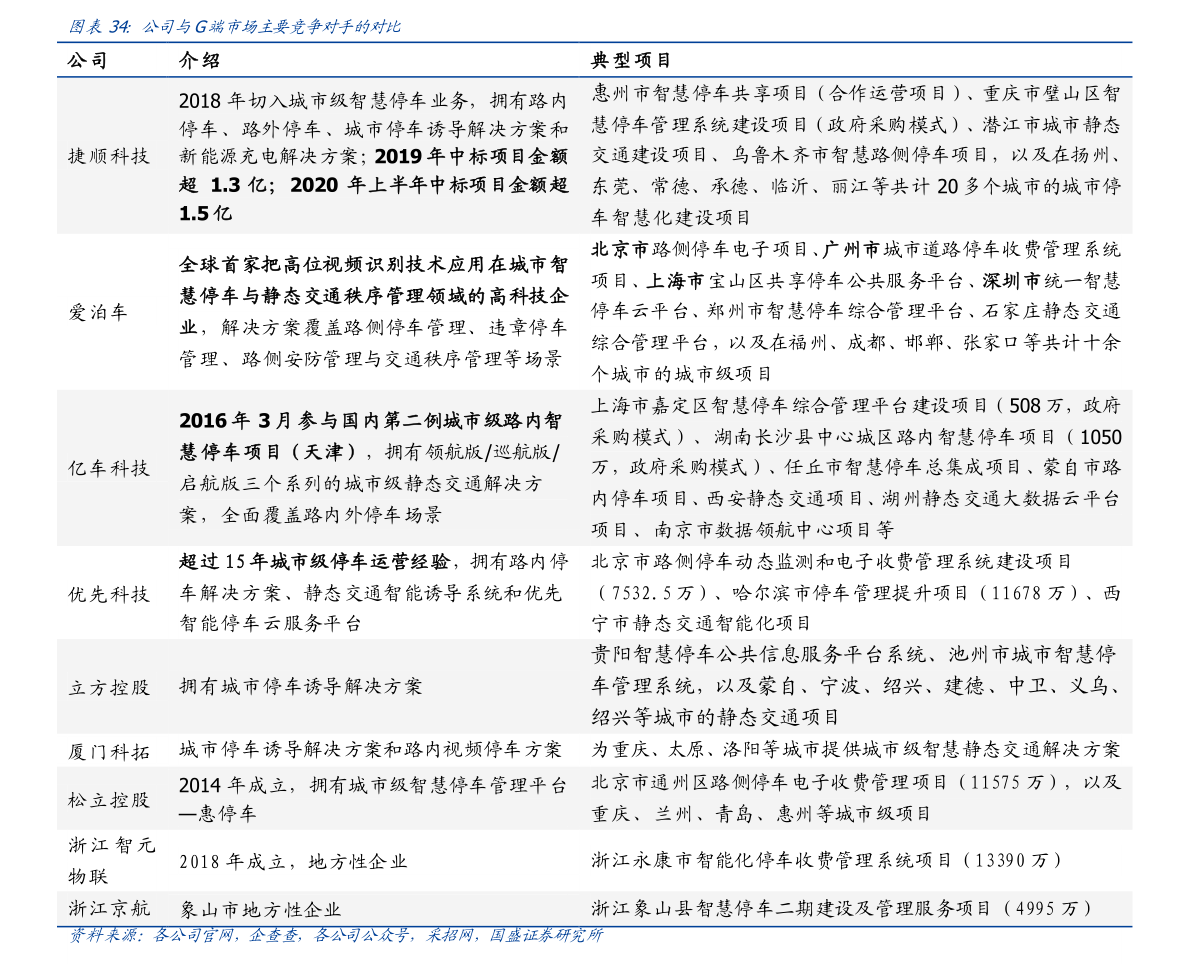Viewport: 1191px width, 964px height.
Task: Click the 象山市地方性企业 introduction text
Action: click(x=260, y=910)
